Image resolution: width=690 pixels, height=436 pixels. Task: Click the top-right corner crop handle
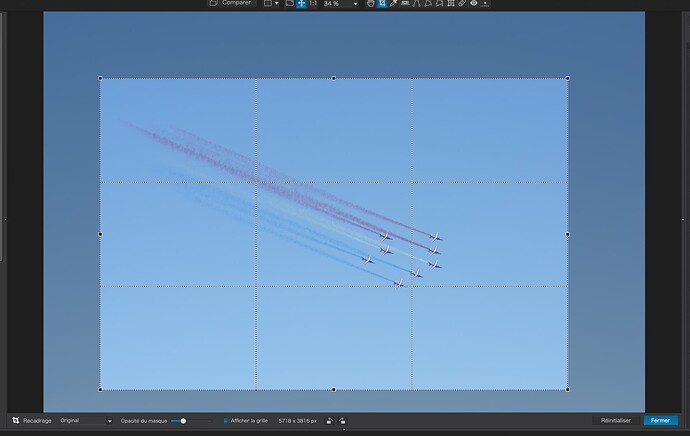(568, 78)
